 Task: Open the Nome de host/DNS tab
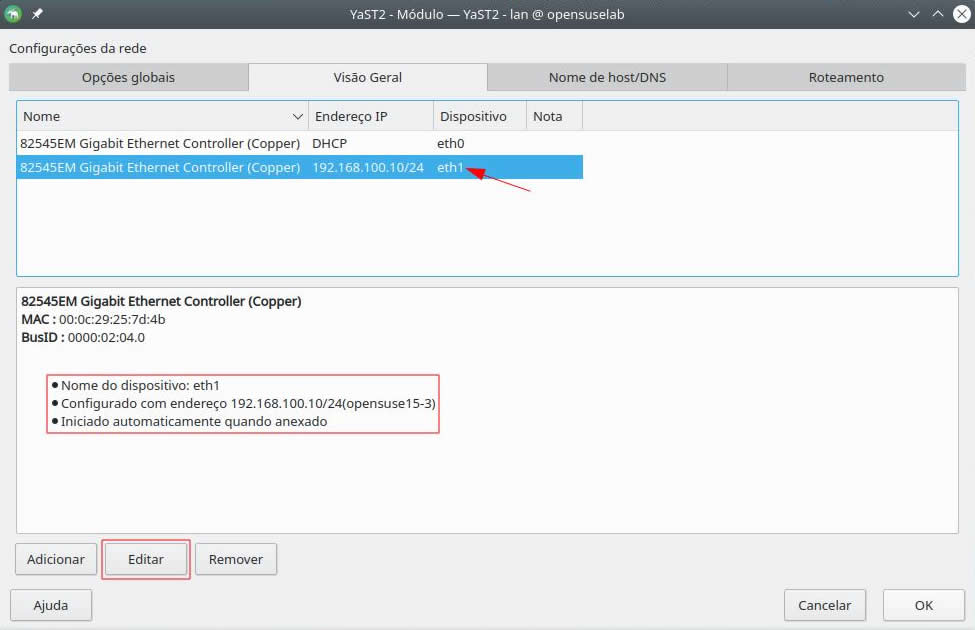[x=607, y=77]
